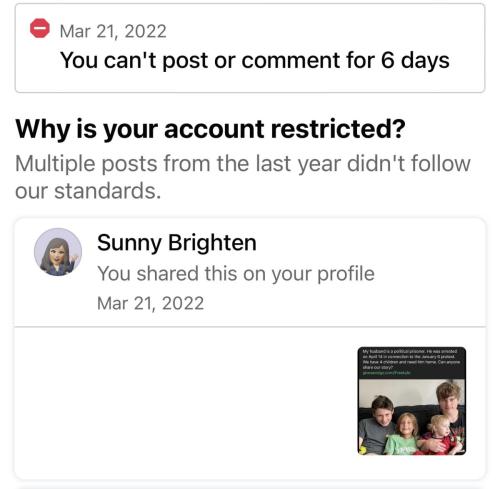Click the red restriction stop icon
500x489 pixels.
click(40, 28)
